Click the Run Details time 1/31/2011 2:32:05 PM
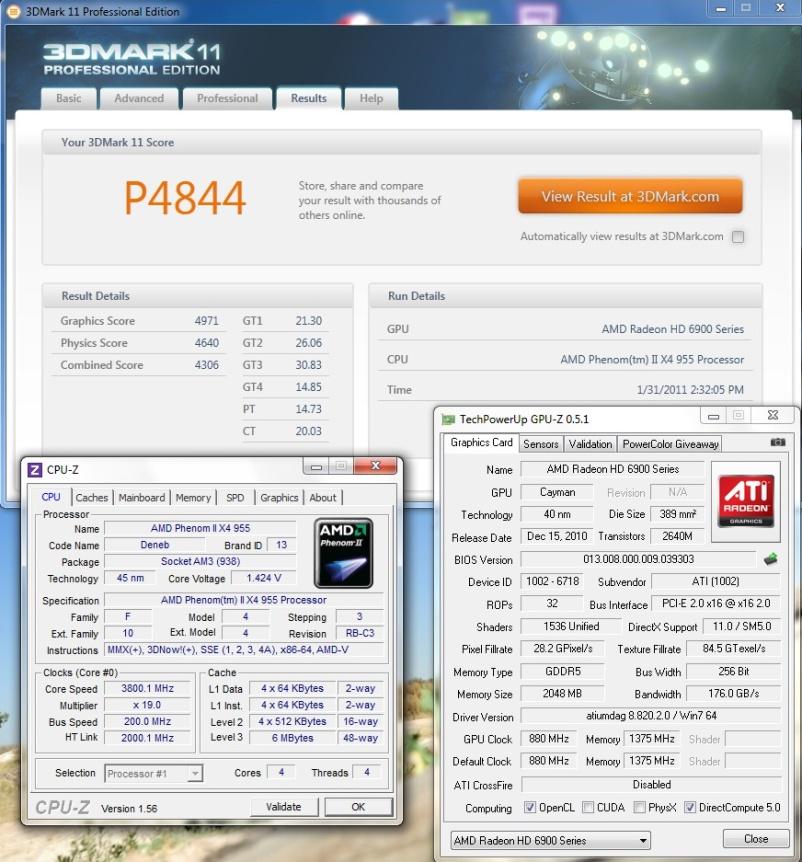 point(690,390)
